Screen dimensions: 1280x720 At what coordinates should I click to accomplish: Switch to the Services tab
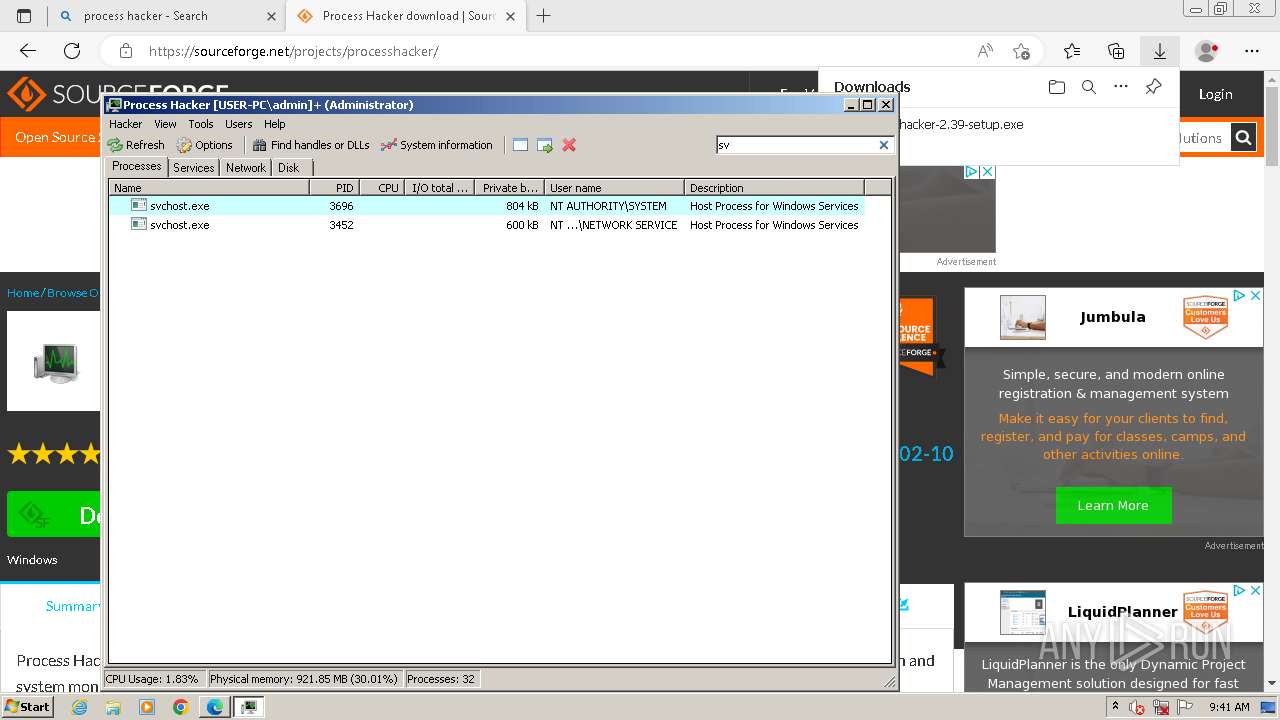click(194, 168)
